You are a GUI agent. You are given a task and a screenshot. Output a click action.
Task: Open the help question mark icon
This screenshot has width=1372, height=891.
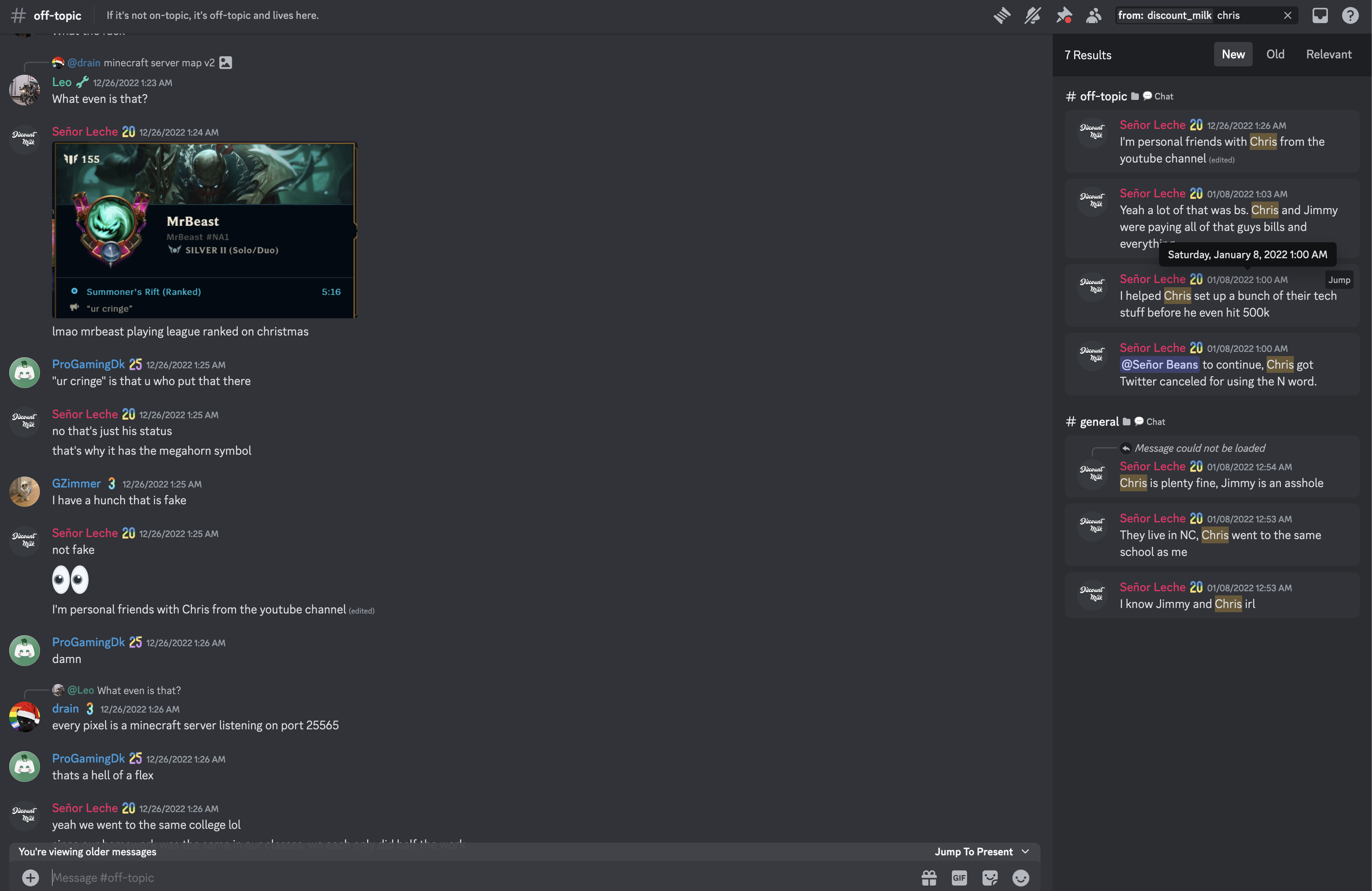(x=1350, y=16)
